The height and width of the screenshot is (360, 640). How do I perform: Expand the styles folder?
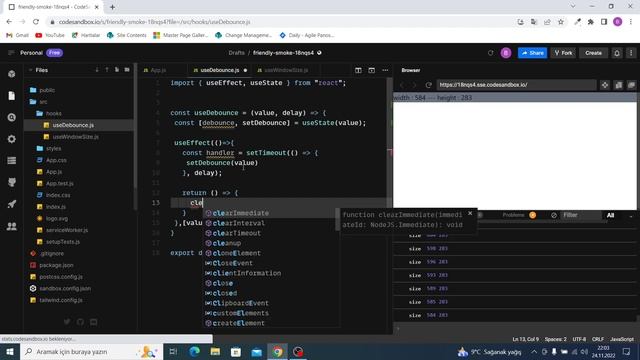53,149
